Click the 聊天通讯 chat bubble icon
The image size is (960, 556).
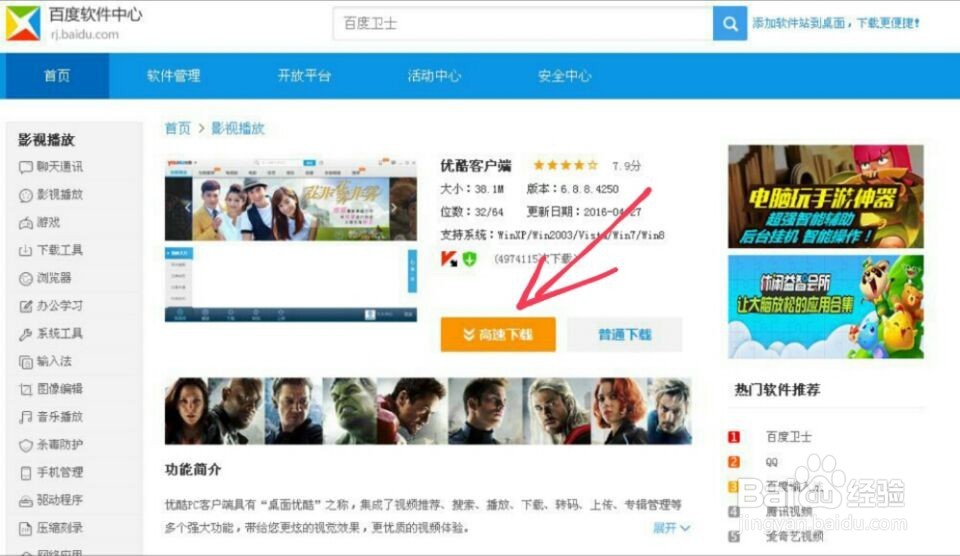pyautogui.click(x=26, y=167)
